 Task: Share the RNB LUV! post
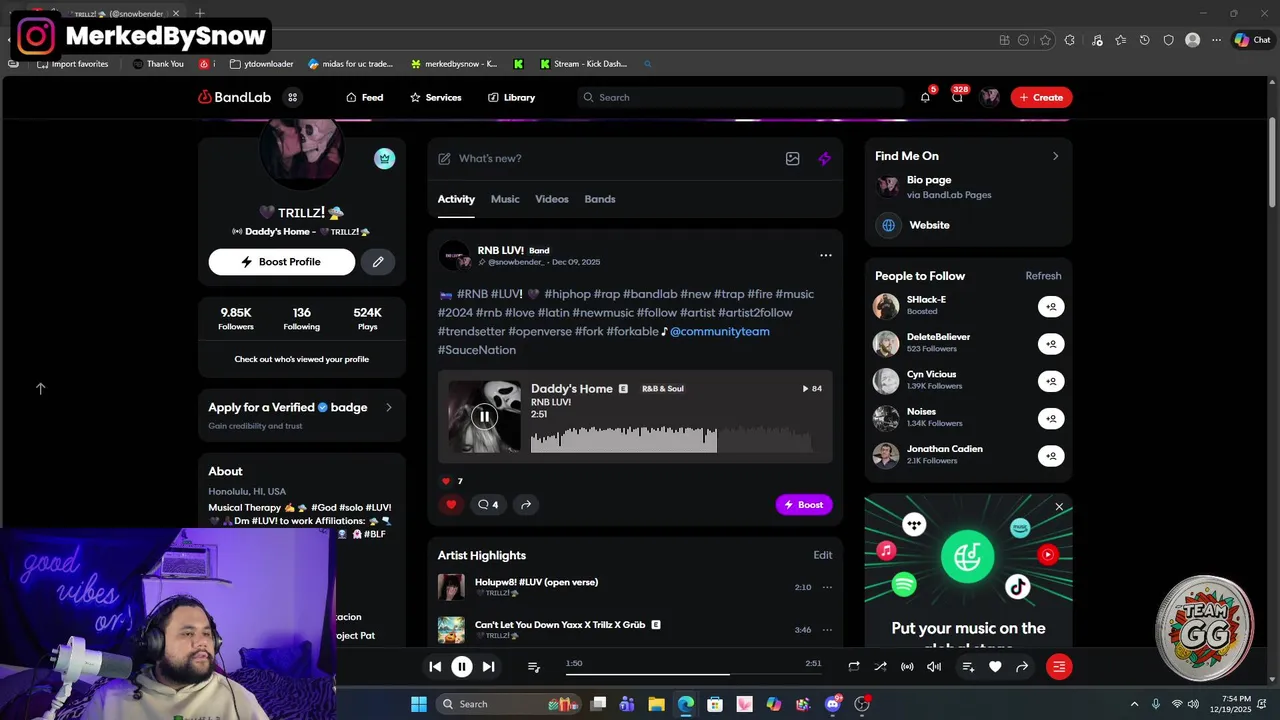526,505
